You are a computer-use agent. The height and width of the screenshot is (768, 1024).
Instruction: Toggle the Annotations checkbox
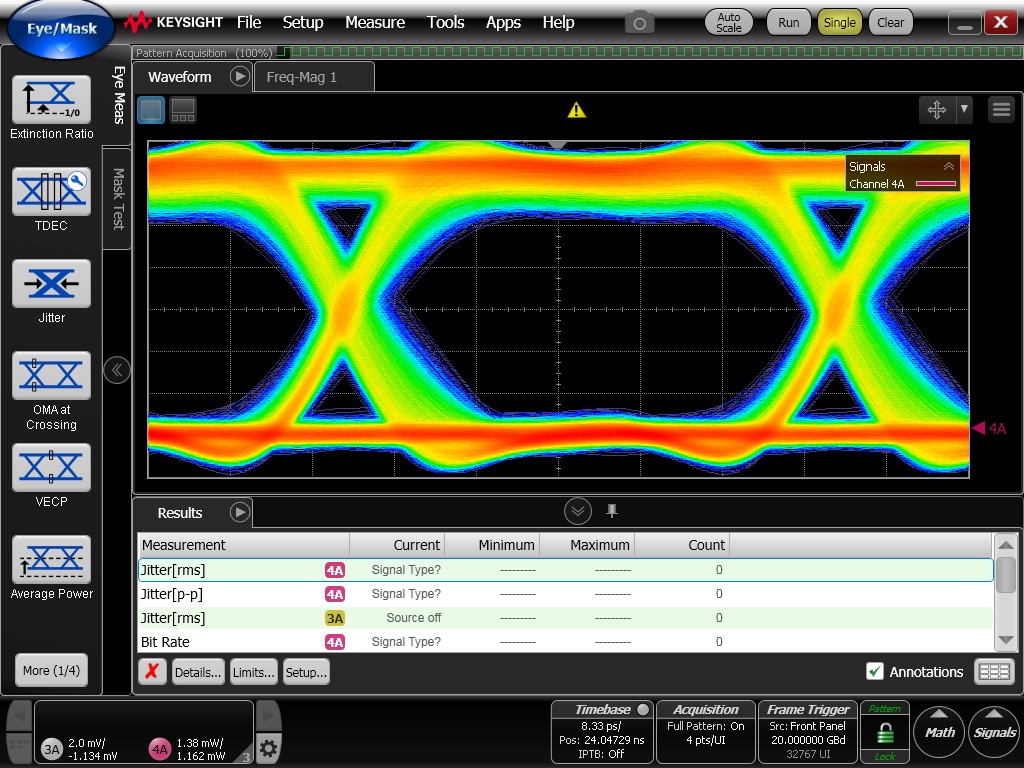pyautogui.click(x=875, y=672)
